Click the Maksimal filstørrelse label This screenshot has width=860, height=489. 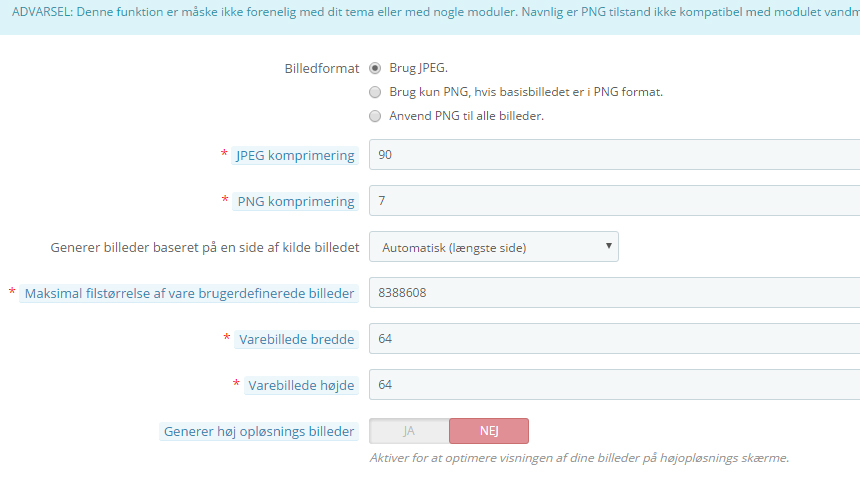(189, 294)
